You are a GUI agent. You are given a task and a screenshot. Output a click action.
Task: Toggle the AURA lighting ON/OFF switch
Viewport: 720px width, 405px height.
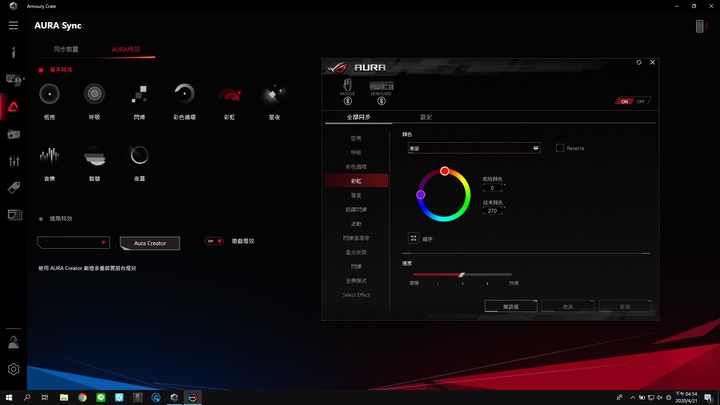pyautogui.click(x=633, y=101)
